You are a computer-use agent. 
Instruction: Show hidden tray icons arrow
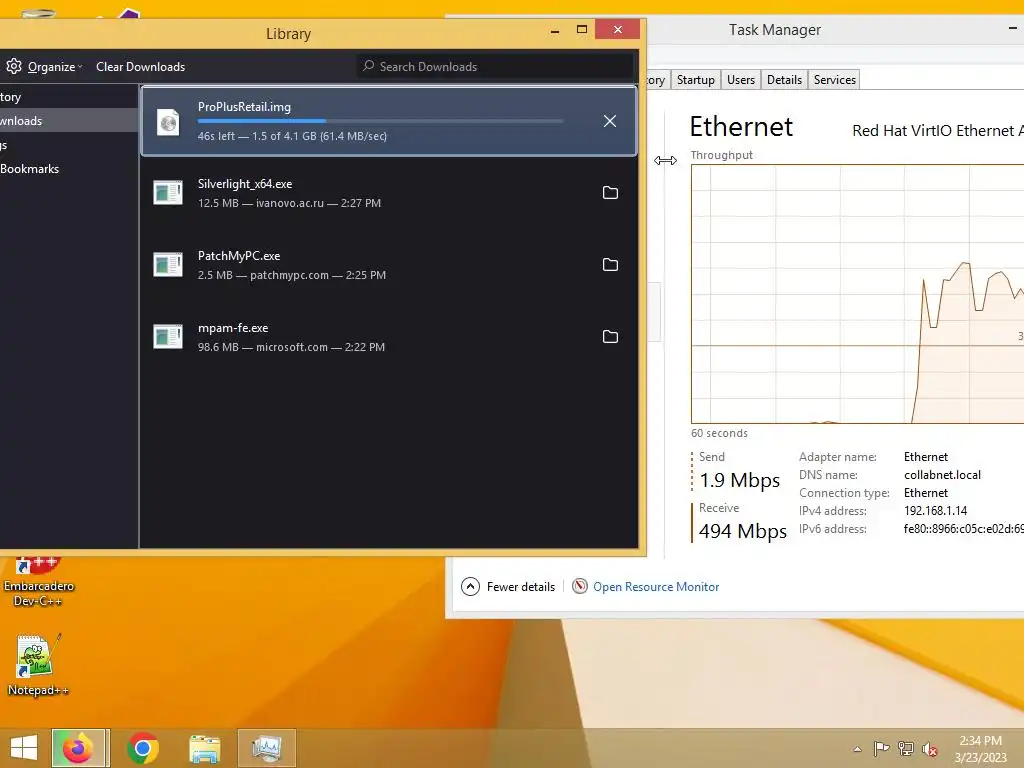[x=857, y=749]
